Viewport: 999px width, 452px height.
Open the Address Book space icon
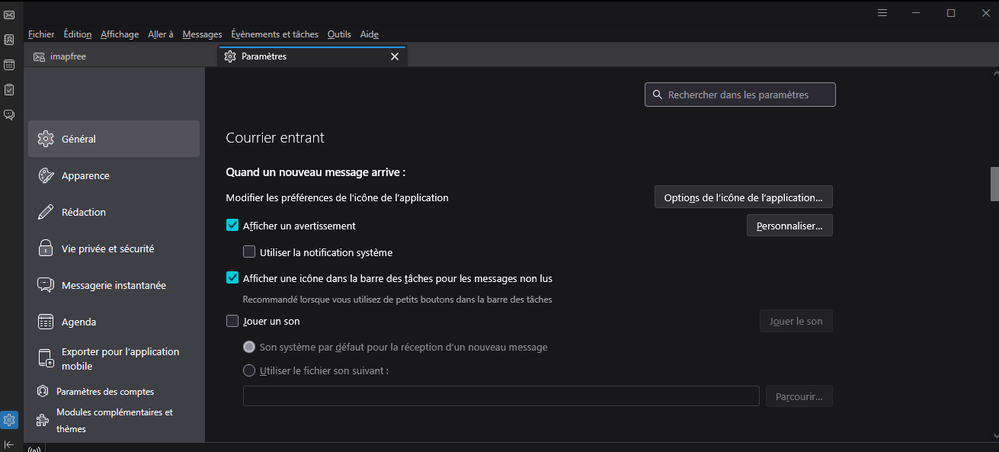pyautogui.click(x=9, y=40)
